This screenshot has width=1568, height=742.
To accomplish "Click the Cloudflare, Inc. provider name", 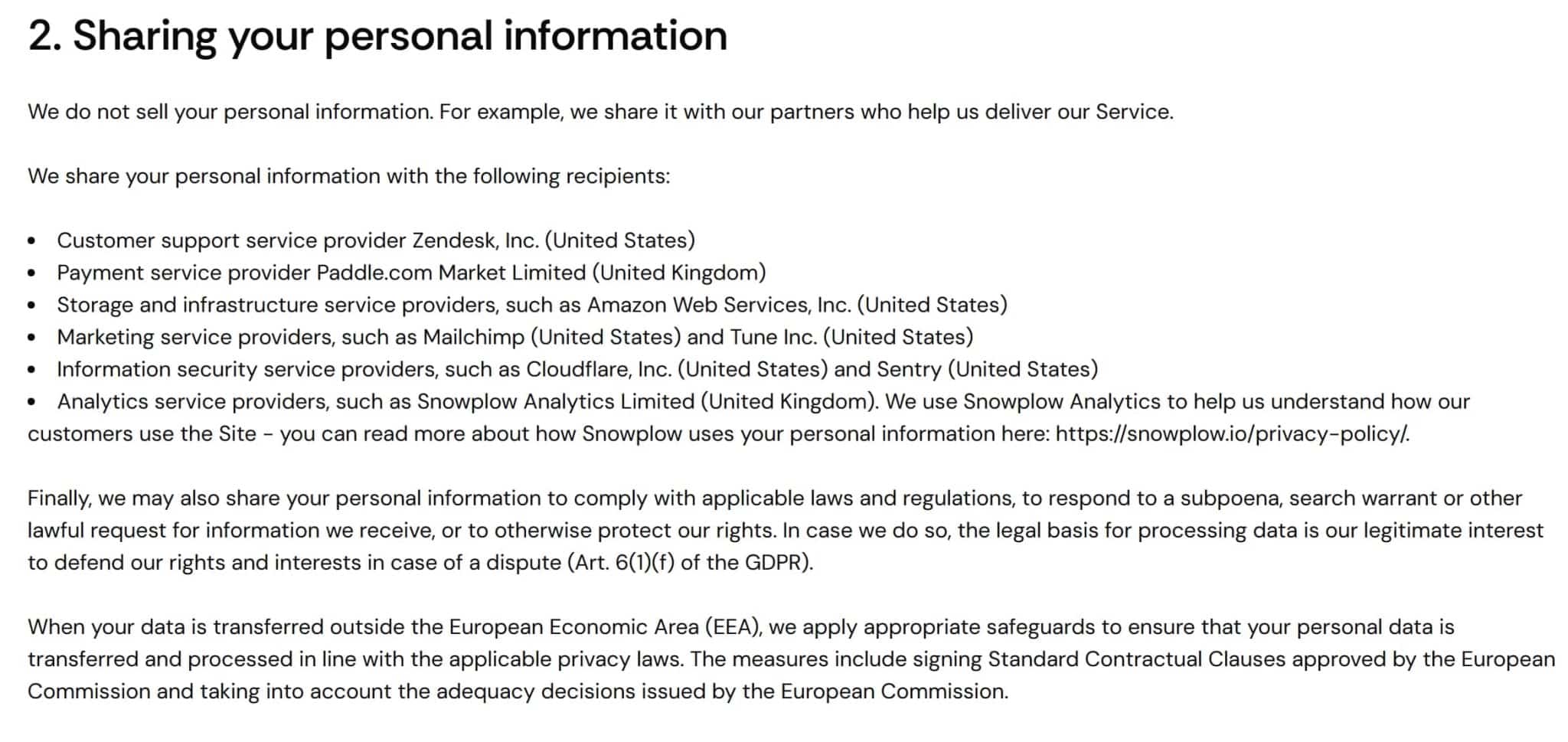I will tap(598, 369).
